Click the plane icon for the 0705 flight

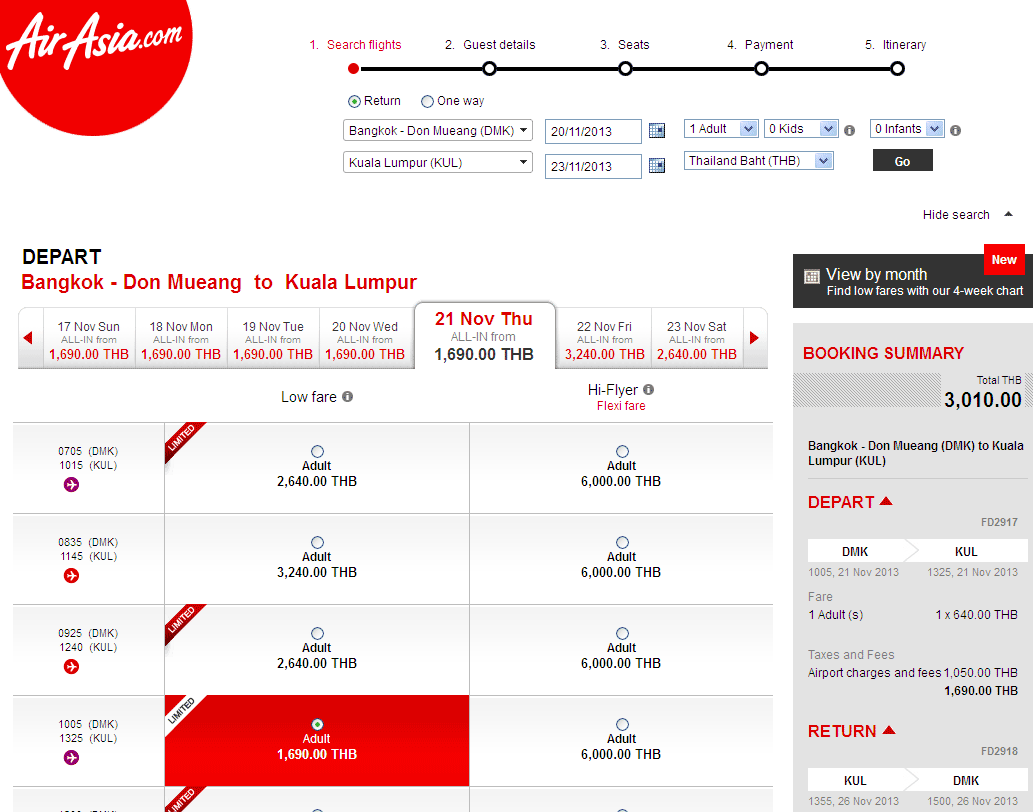[71, 485]
